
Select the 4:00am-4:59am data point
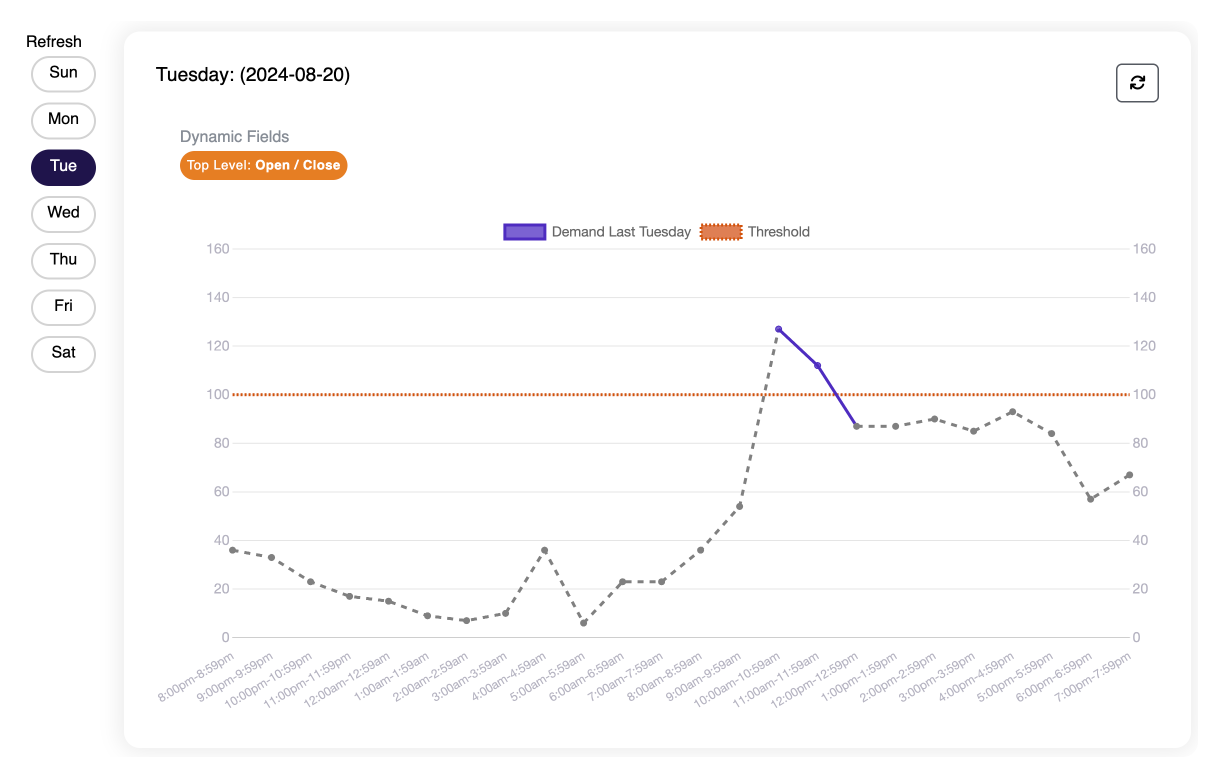pyautogui.click(x=544, y=550)
